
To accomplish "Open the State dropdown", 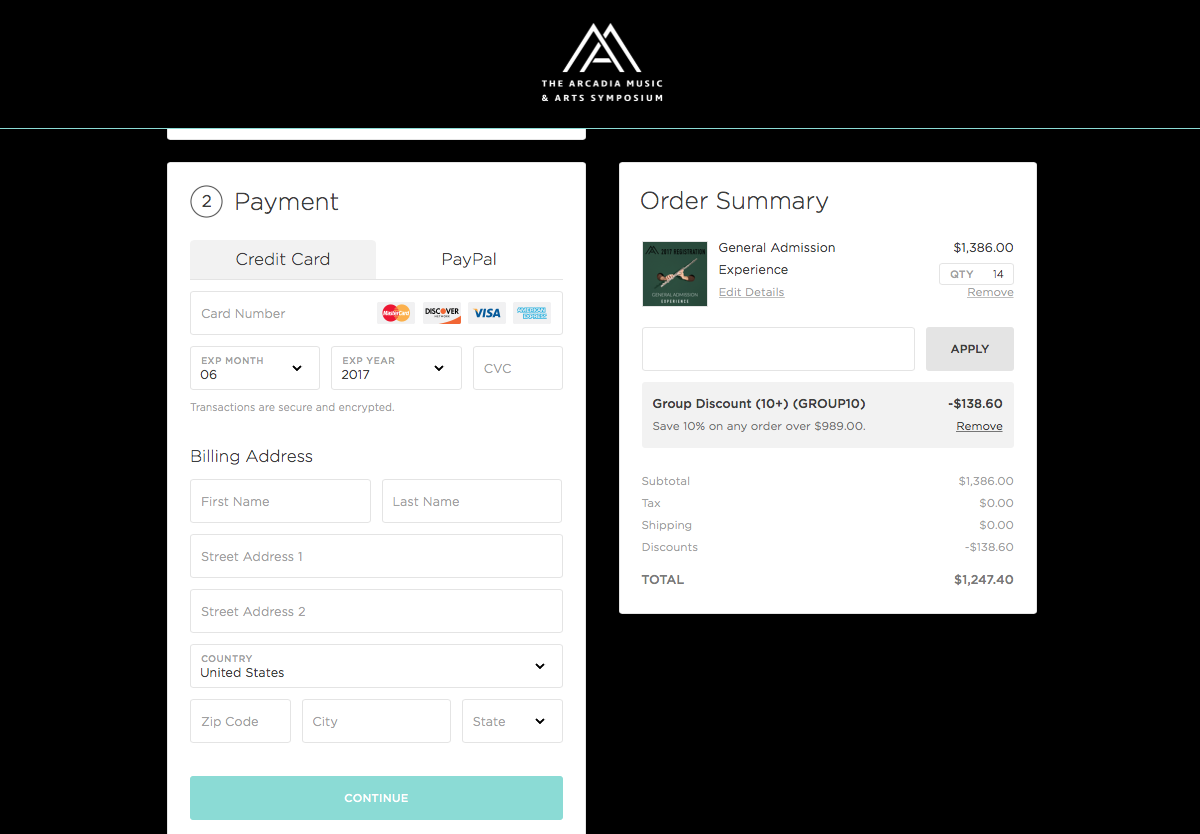I will pyautogui.click(x=512, y=721).
